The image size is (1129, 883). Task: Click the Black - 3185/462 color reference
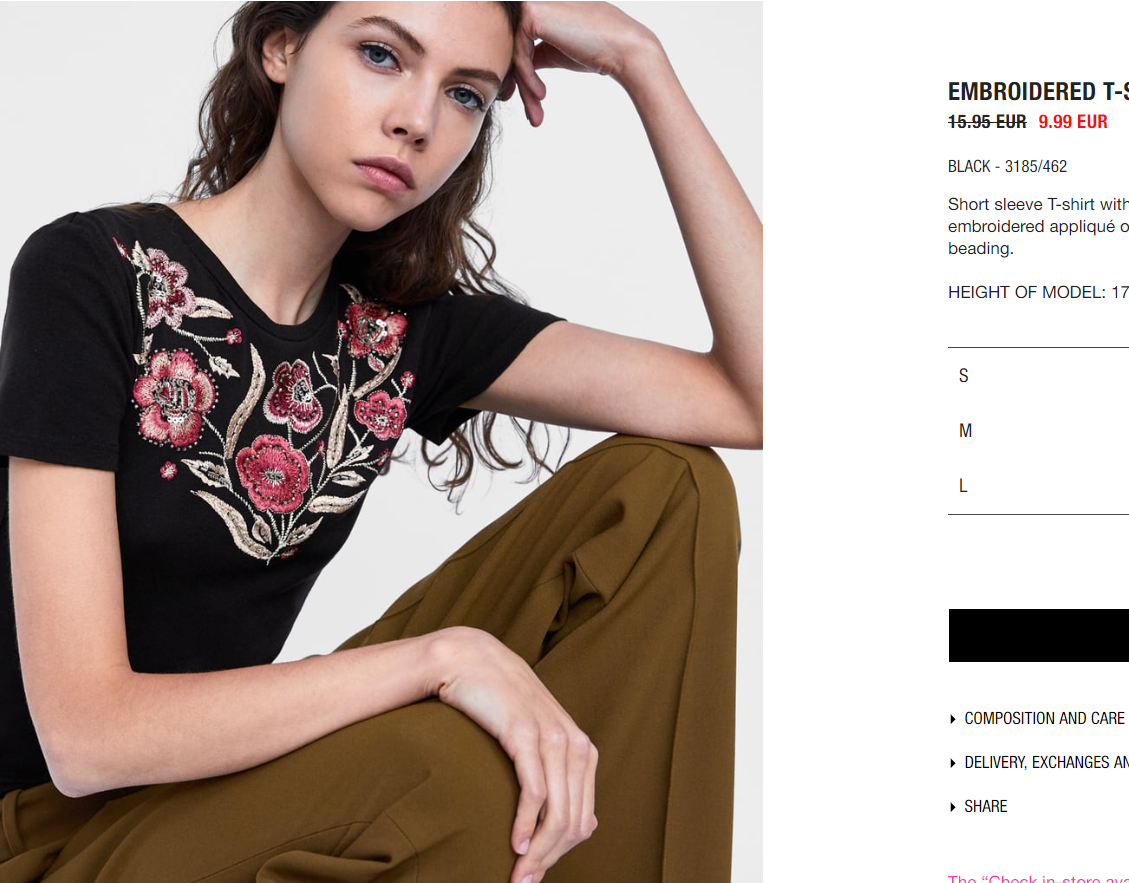[x=1007, y=166]
